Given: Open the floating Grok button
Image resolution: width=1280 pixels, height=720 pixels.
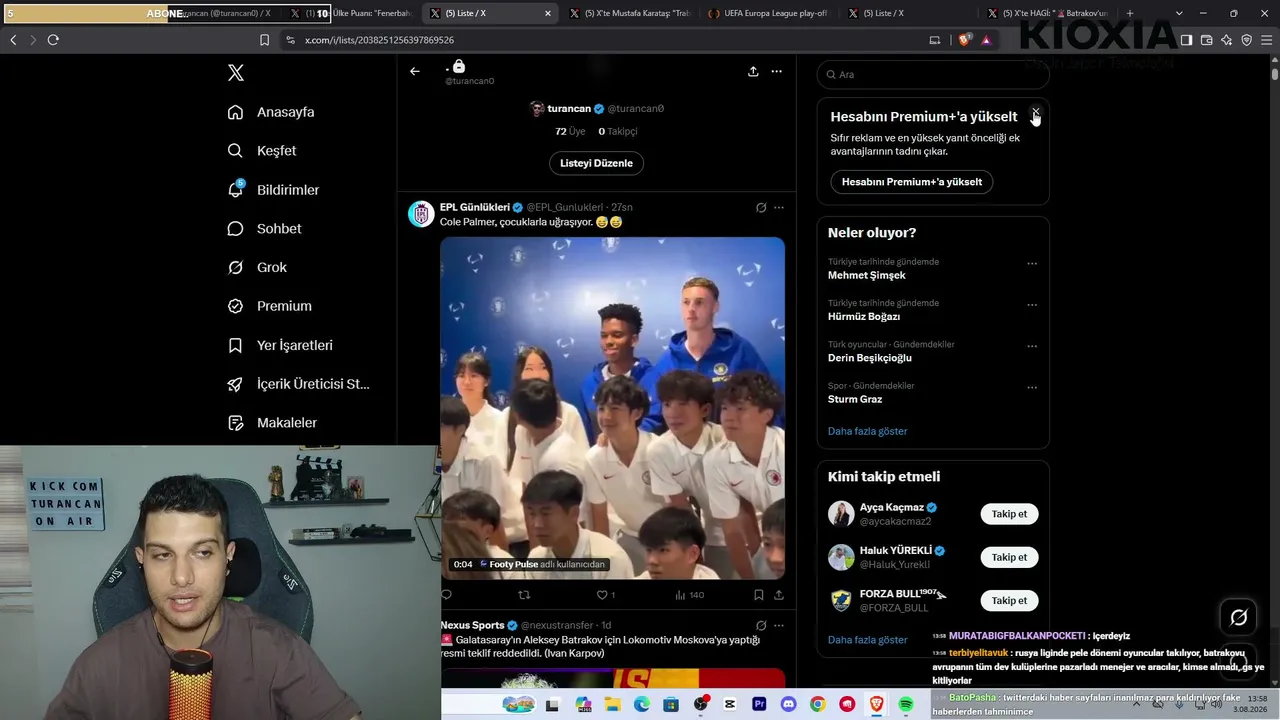Looking at the screenshot, I should point(1238,618).
